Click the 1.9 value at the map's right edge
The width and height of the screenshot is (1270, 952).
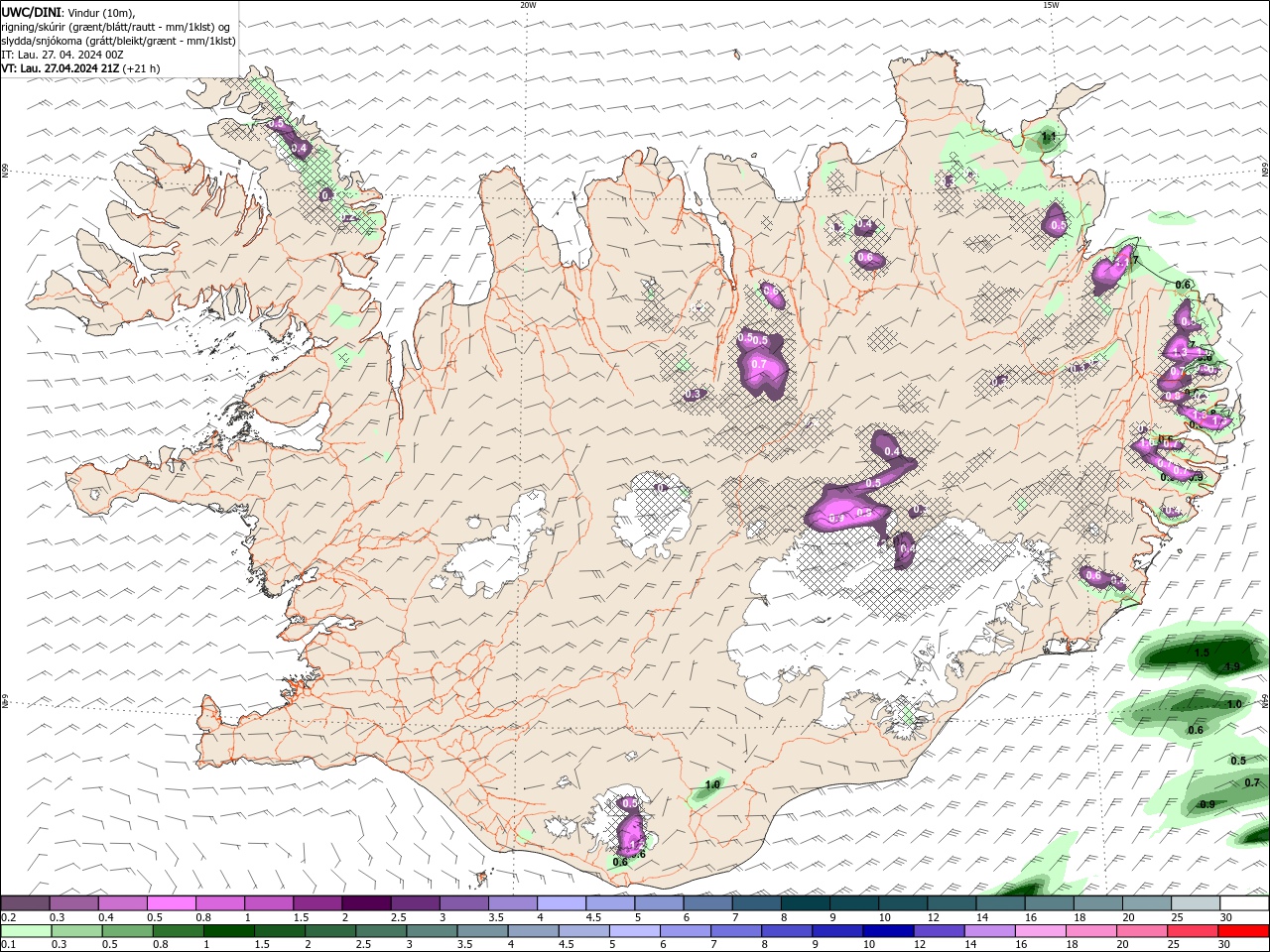pos(1233,666)
